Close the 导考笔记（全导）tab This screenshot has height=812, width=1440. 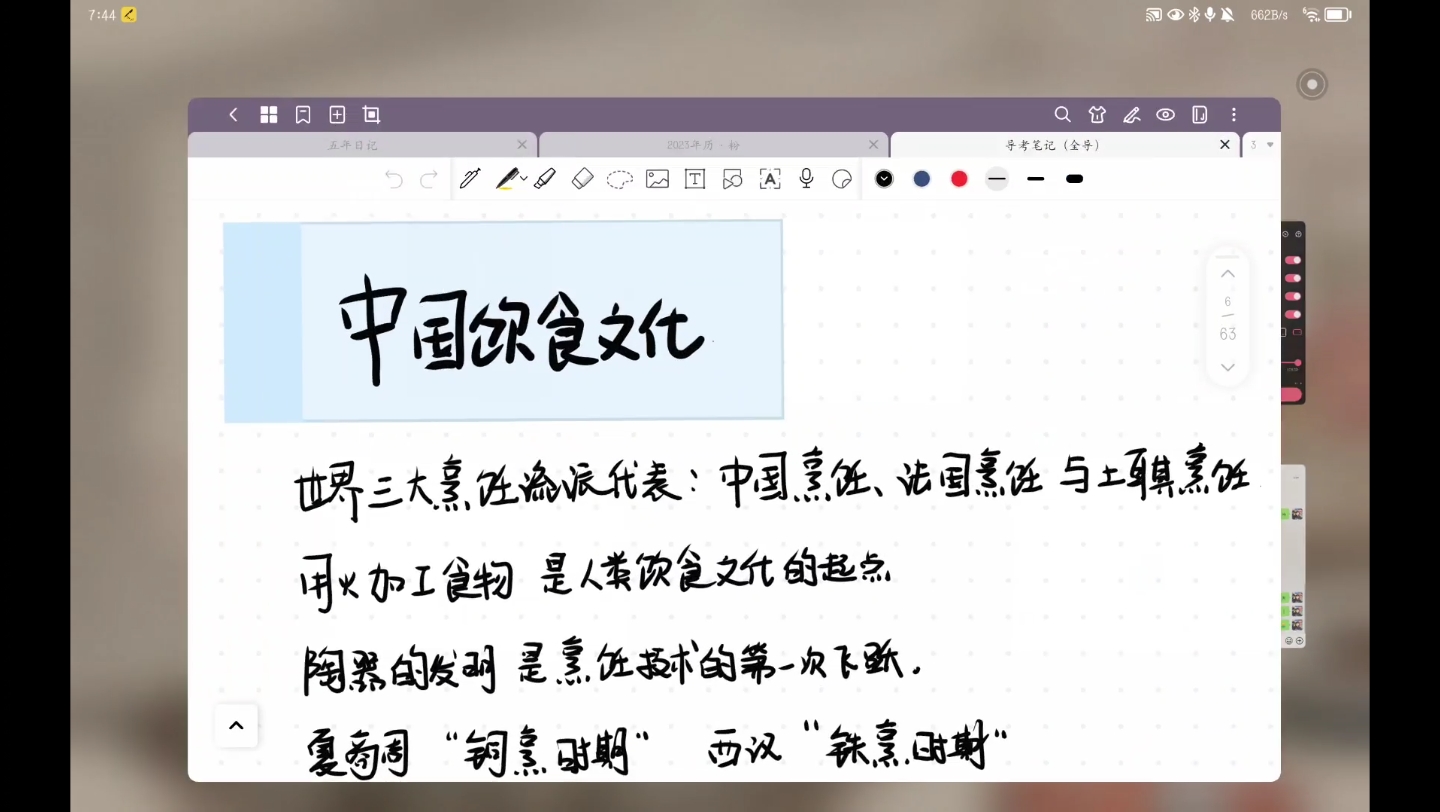(x=1225, y=145)
